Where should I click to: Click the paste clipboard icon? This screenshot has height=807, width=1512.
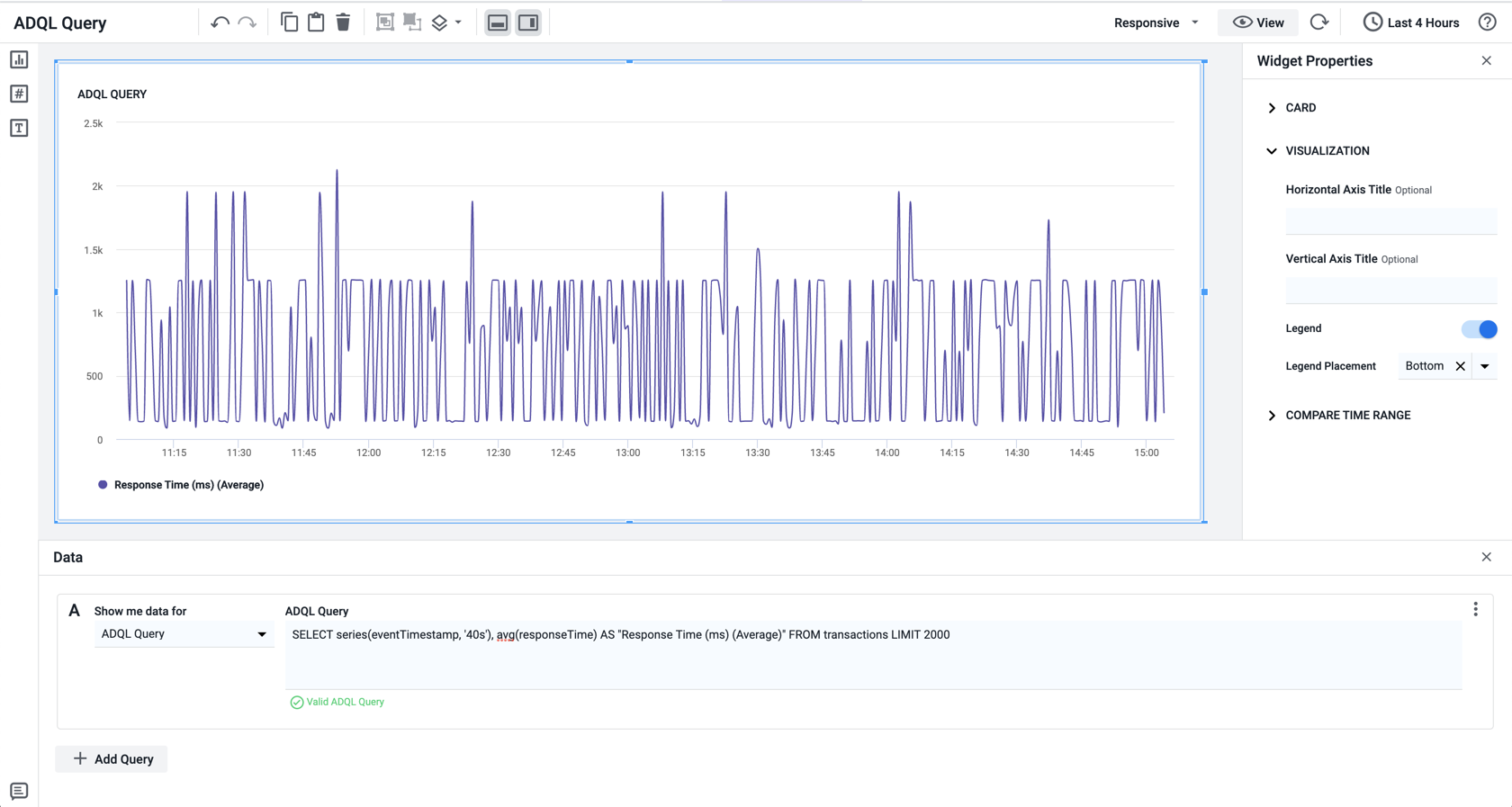click(x=316, y=22)
